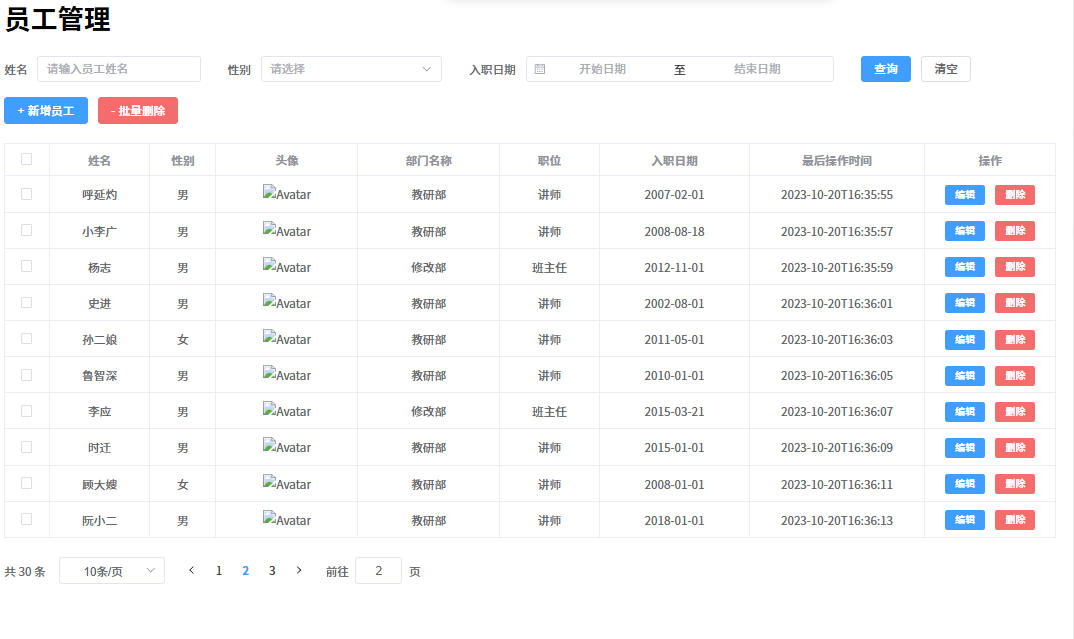Delete employee 李应

click(x=1014, y=412)
